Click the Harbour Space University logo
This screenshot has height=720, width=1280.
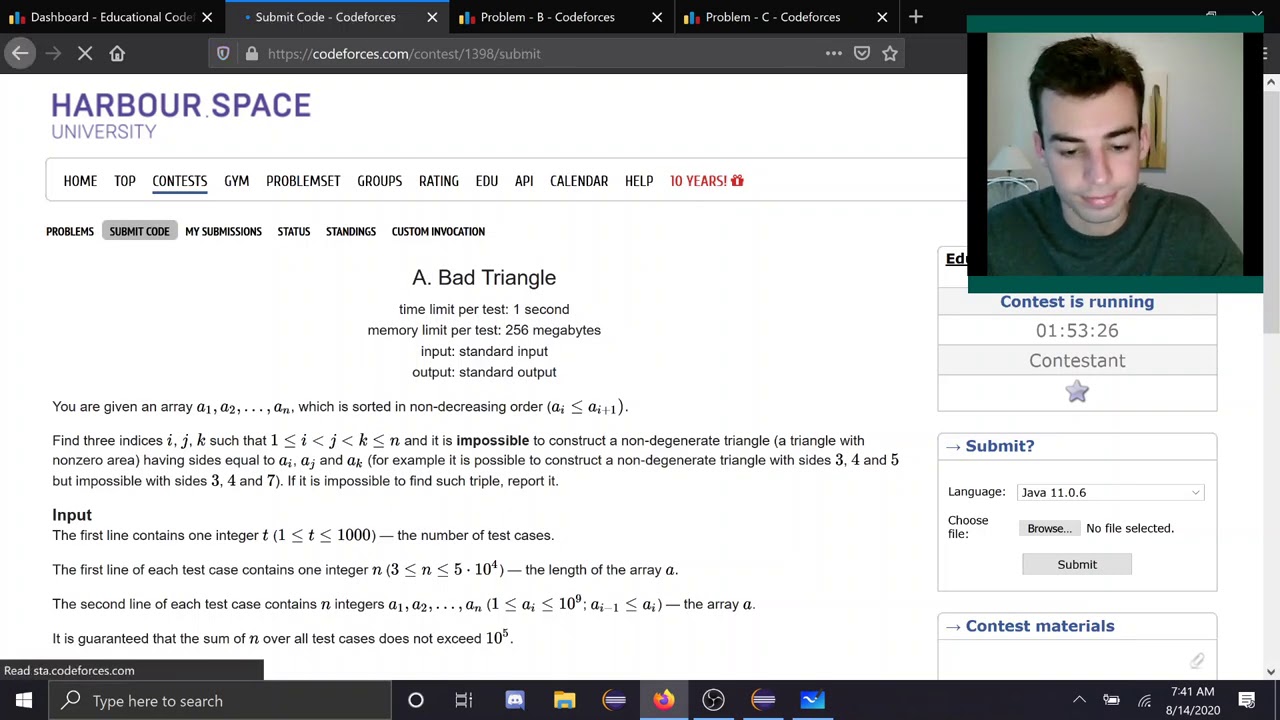[x=181, y=116]
